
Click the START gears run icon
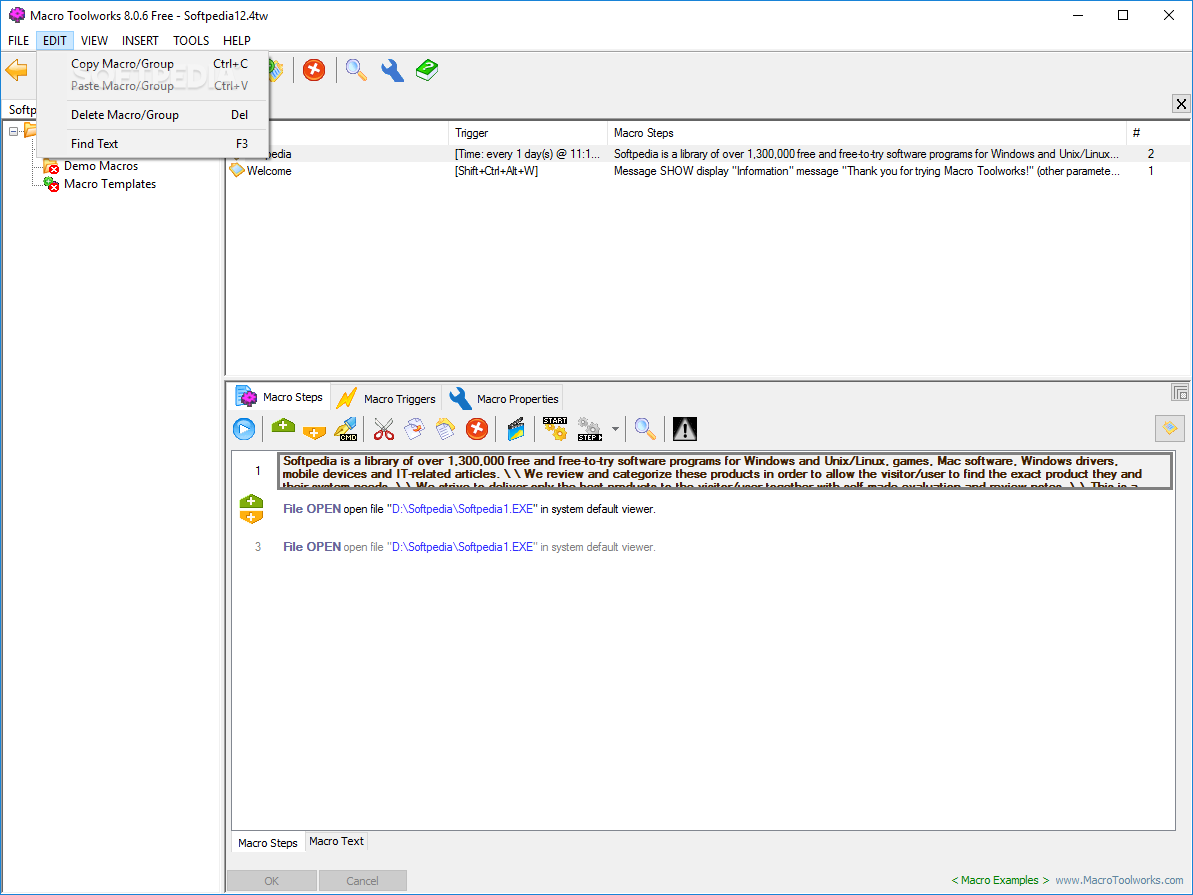click(x=555, y=429)
